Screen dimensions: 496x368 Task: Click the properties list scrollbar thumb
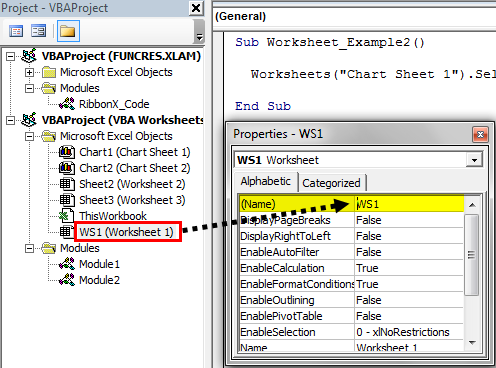(471, 255)
